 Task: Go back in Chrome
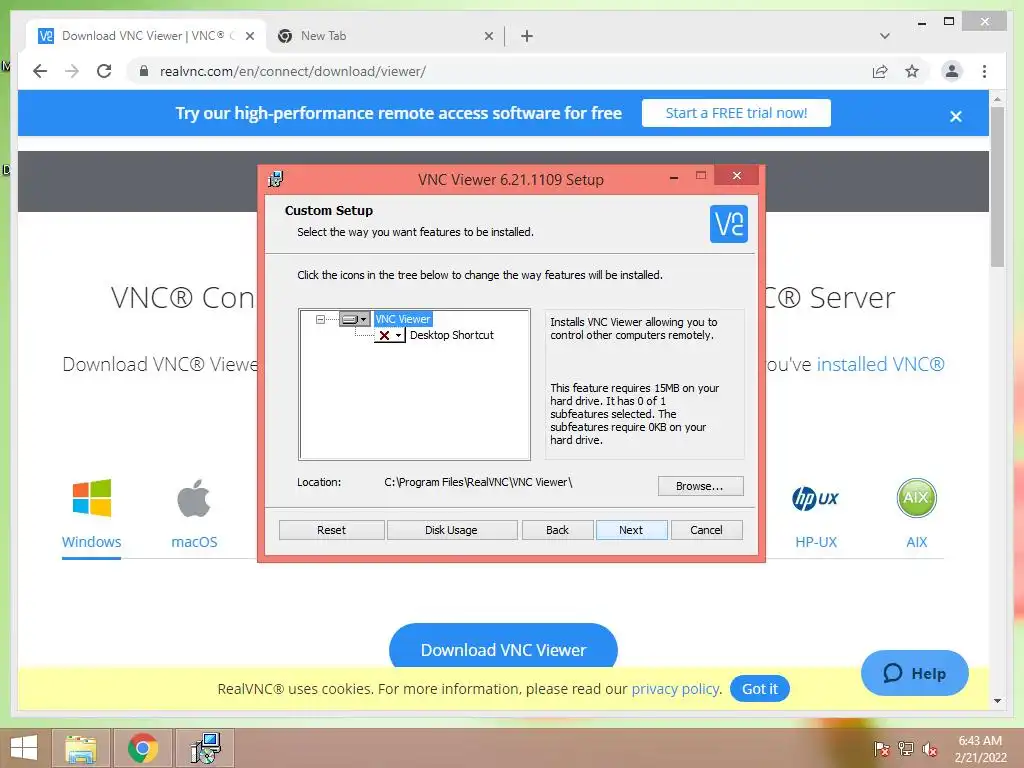pos(40,71)
